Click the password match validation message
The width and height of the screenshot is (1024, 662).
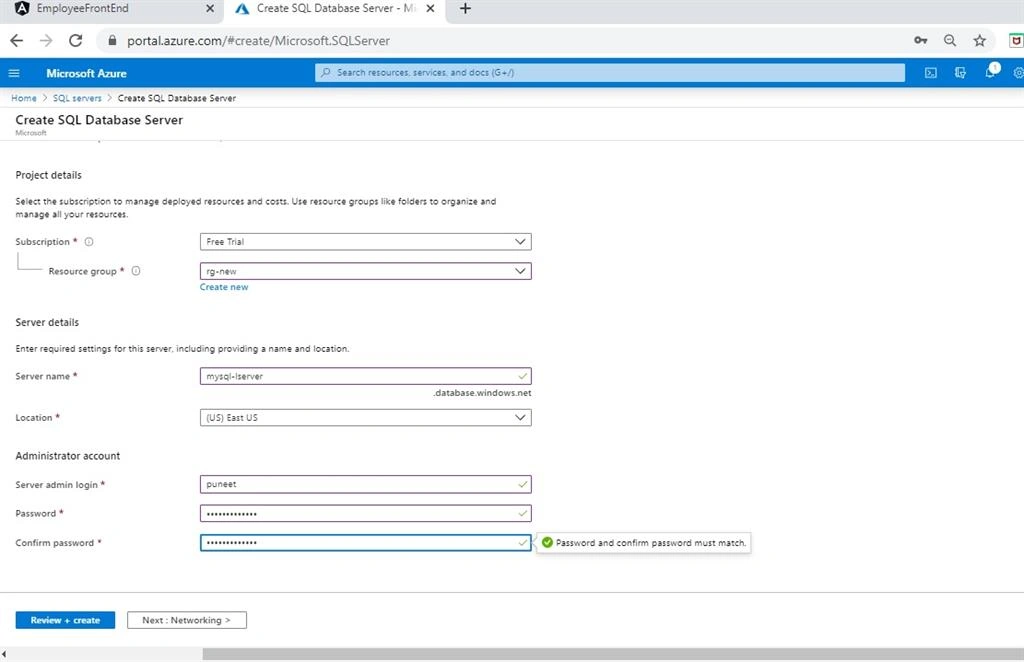[x=644, y=543]
